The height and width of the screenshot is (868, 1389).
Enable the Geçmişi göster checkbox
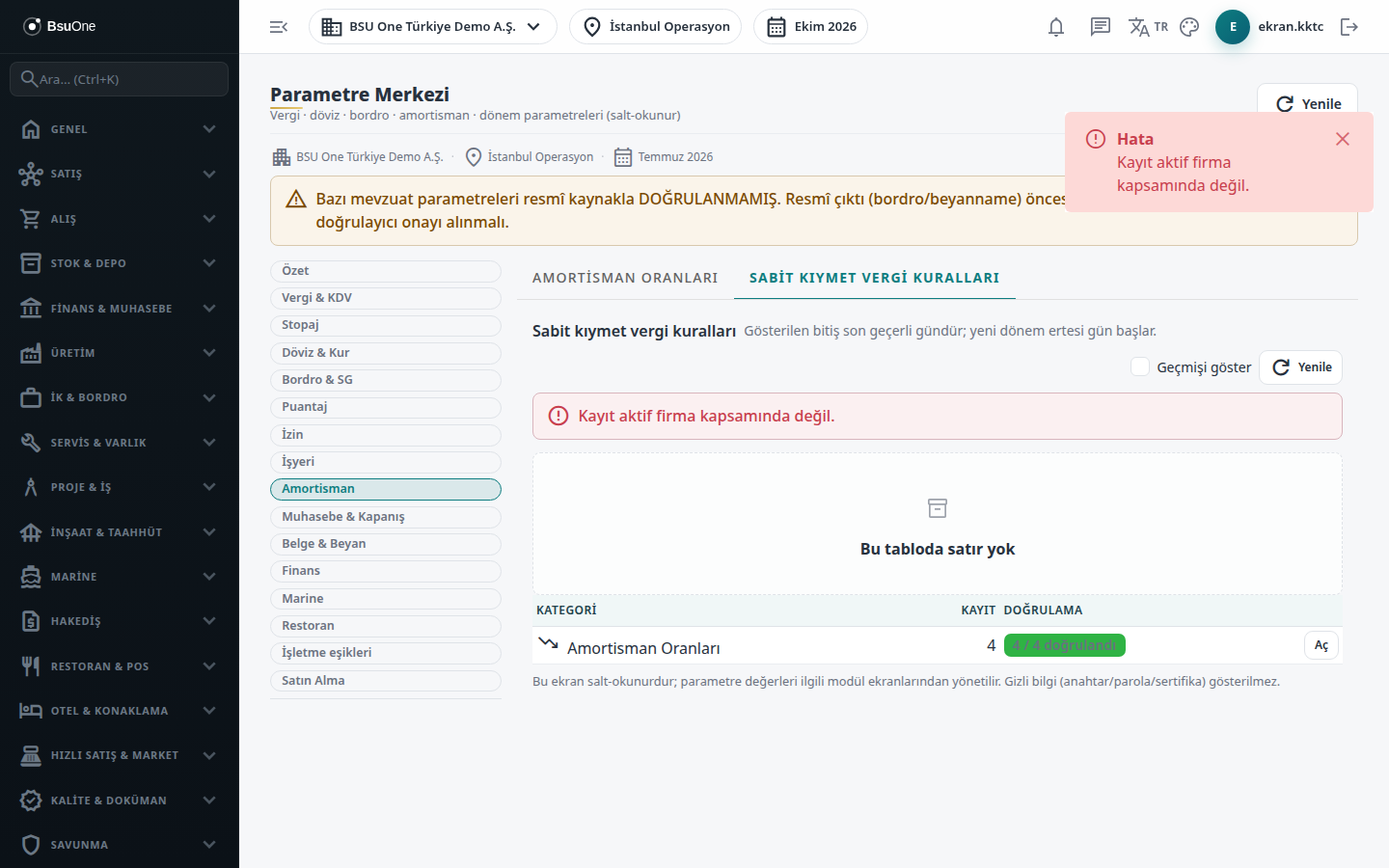point(1140,366)
